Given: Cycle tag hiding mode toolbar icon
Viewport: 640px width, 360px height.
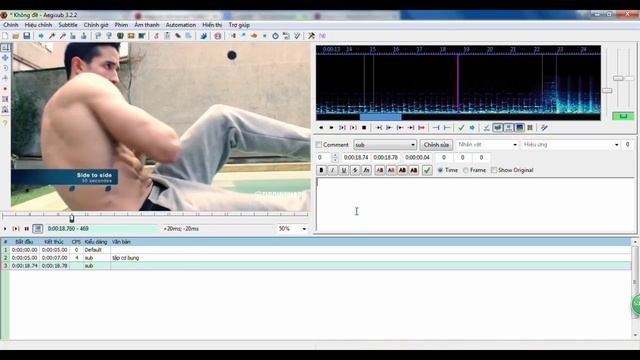Looking at the screenshot, I should (x=322, y=36).
